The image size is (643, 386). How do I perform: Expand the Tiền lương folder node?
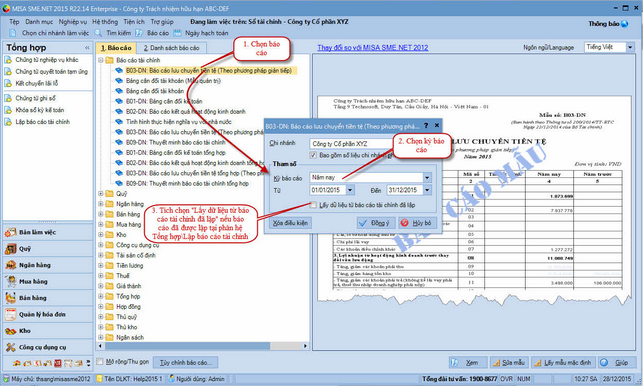click(x=100, y=265)
